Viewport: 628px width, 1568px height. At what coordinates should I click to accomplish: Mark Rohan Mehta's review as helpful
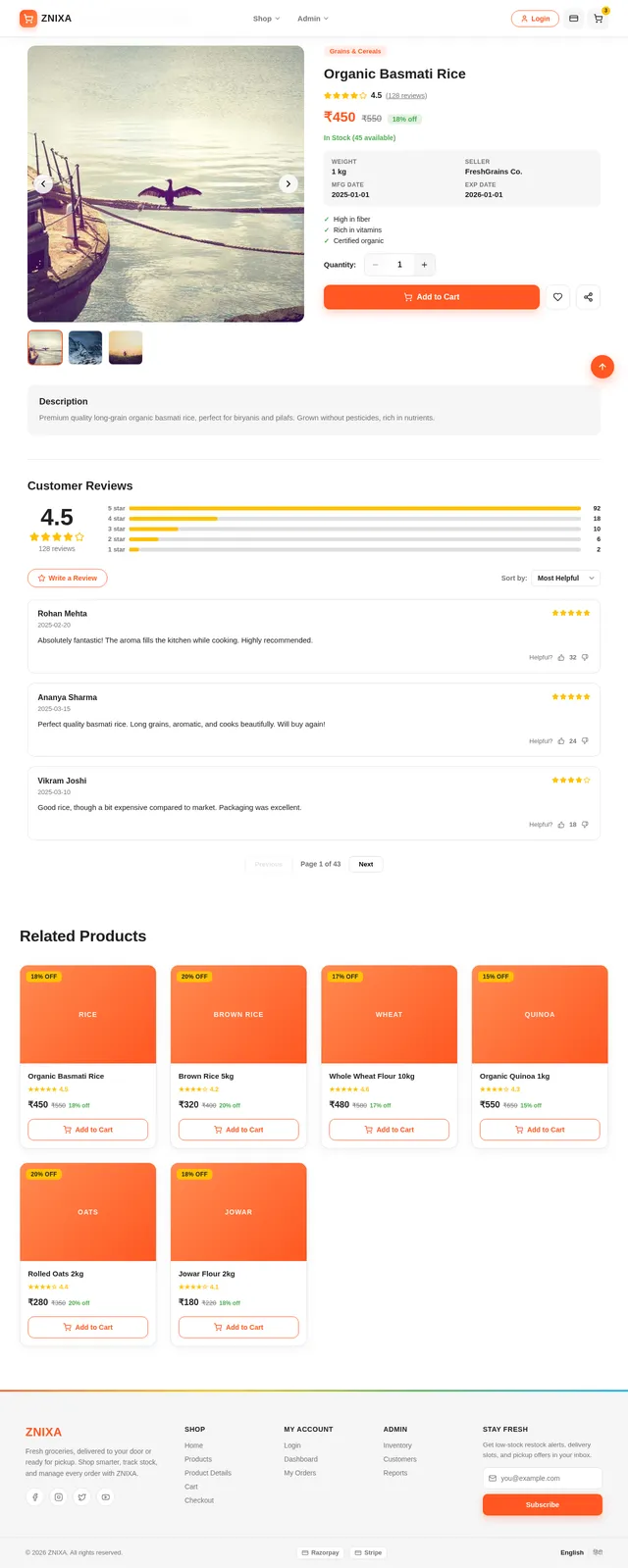[561, 658]
